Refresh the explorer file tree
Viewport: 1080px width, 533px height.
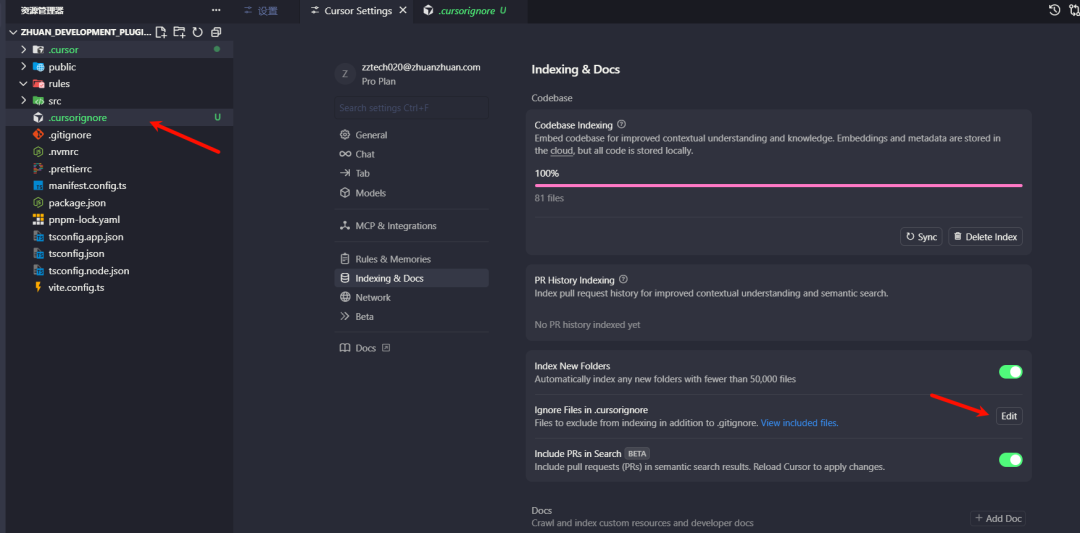pyautogui.click(x=197, y=32)
